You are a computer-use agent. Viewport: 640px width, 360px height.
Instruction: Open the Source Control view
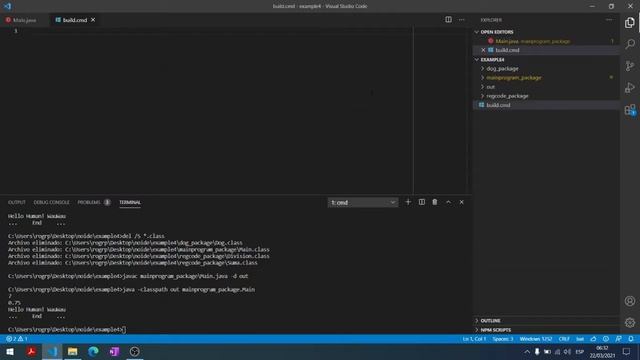click(x=630, y=66)
